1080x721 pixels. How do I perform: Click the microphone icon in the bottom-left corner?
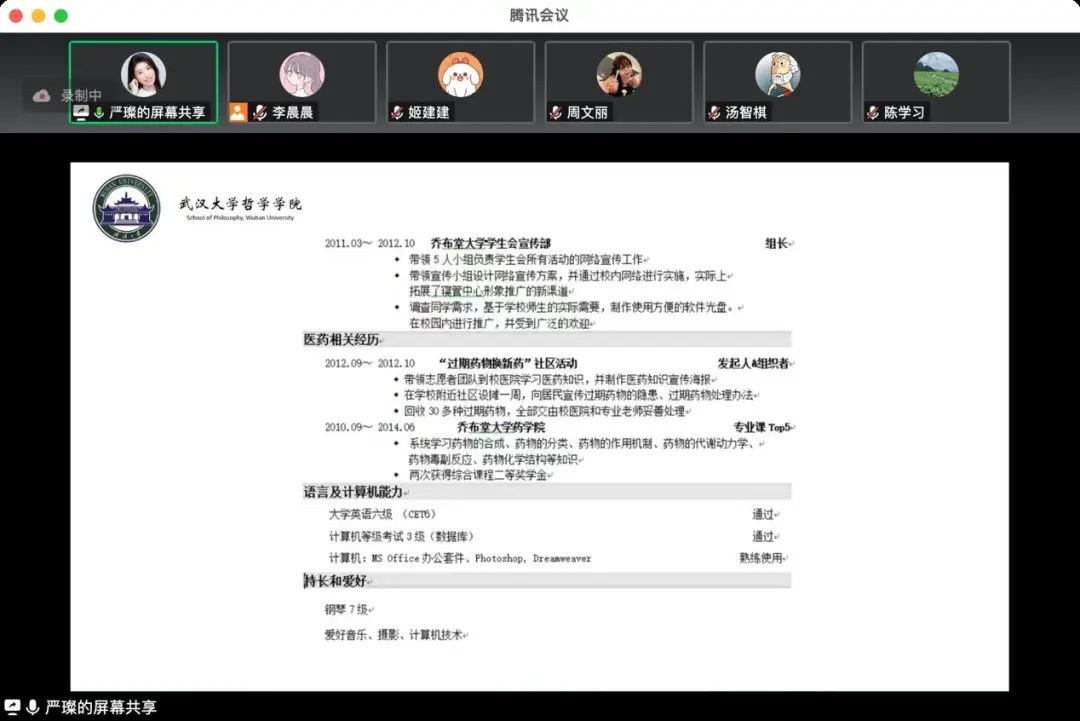point(32,707)
